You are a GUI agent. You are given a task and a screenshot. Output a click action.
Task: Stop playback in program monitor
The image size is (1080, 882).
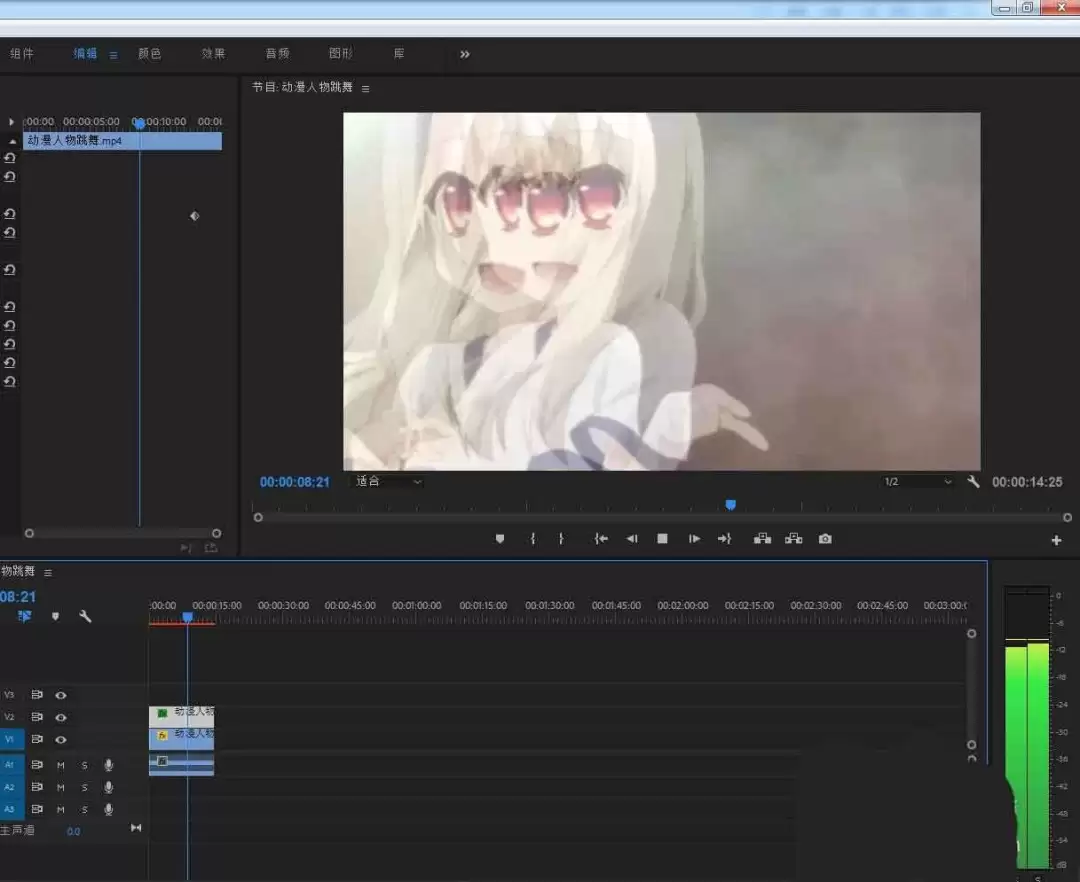(662, 538)
